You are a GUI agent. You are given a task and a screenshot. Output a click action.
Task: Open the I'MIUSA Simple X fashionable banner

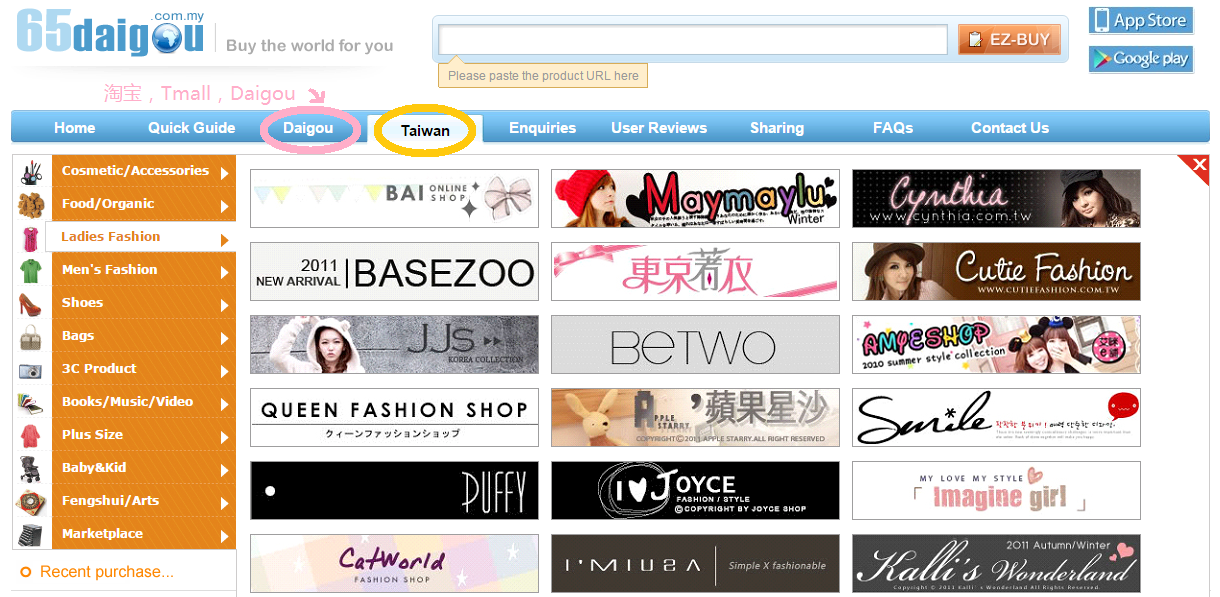tap(695, 563)
